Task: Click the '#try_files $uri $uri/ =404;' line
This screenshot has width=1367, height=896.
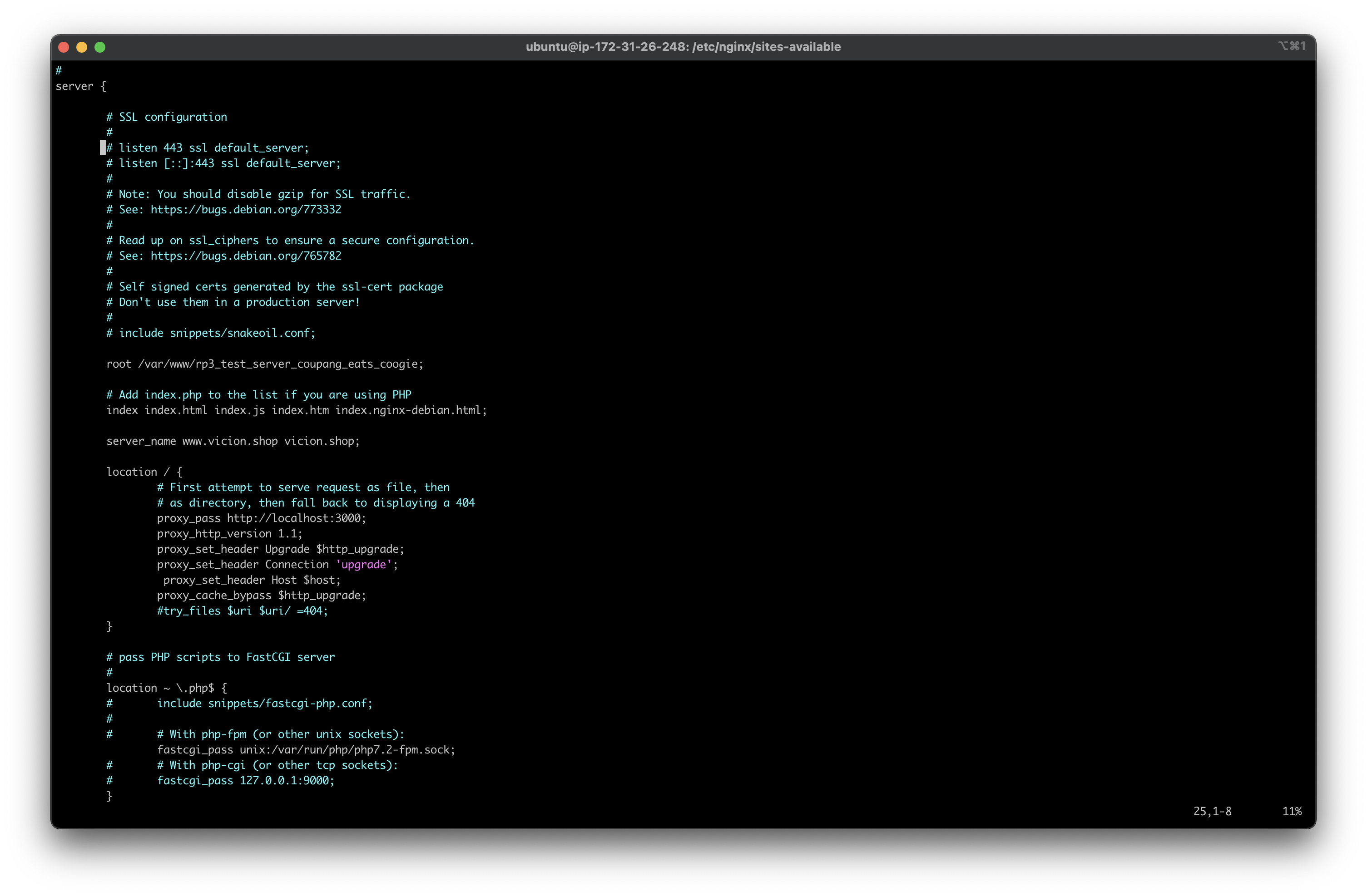Action: (x=243, y=611)
